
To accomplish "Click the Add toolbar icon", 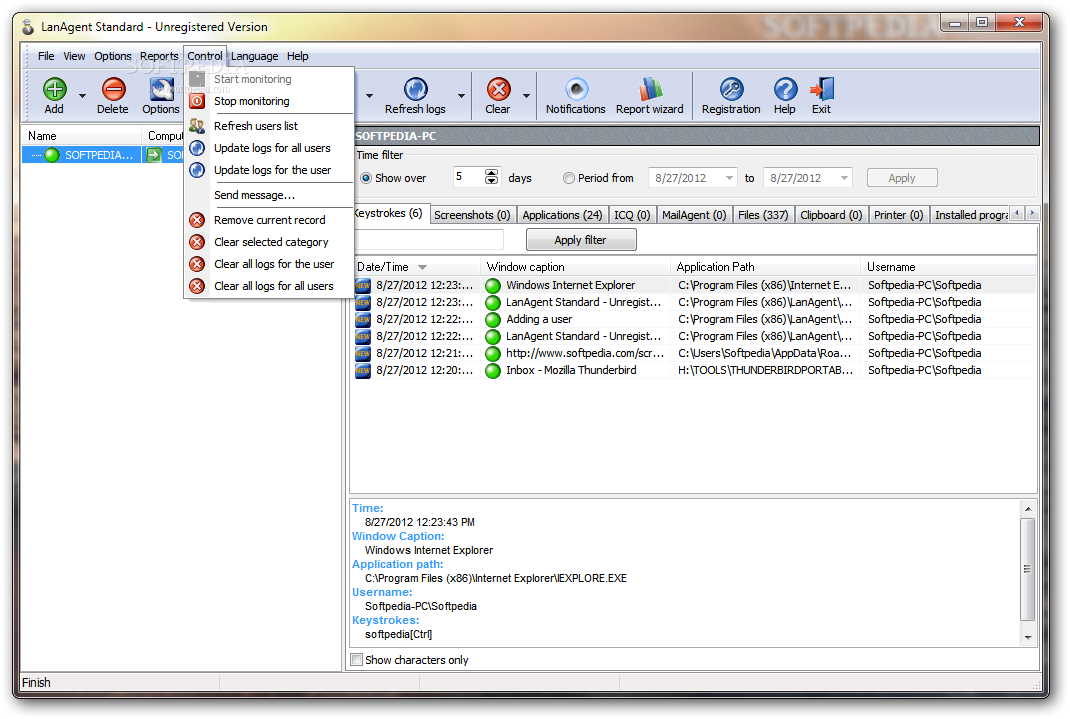I will [x=55, y=95].
